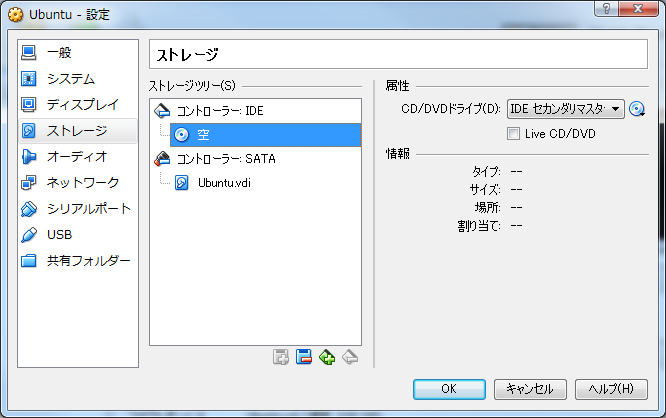
Task: Open USB settings category
Action: pyautogui.click(x=60, y=235)
